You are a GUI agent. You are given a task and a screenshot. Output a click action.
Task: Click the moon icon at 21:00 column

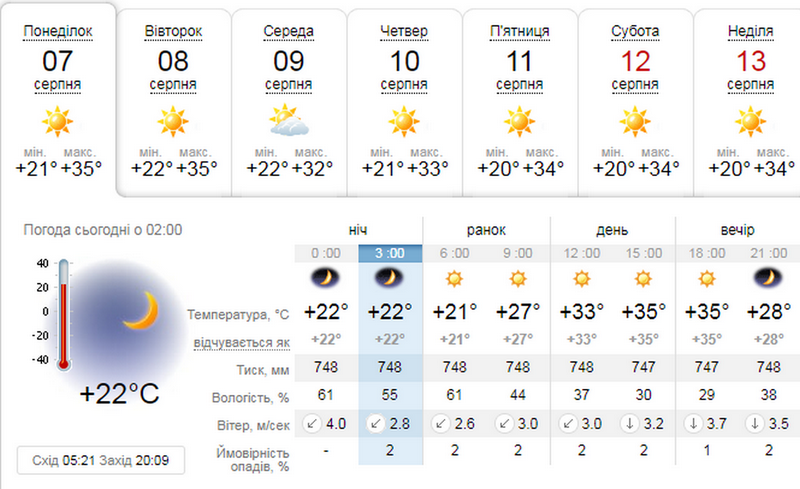pos(769,277)
